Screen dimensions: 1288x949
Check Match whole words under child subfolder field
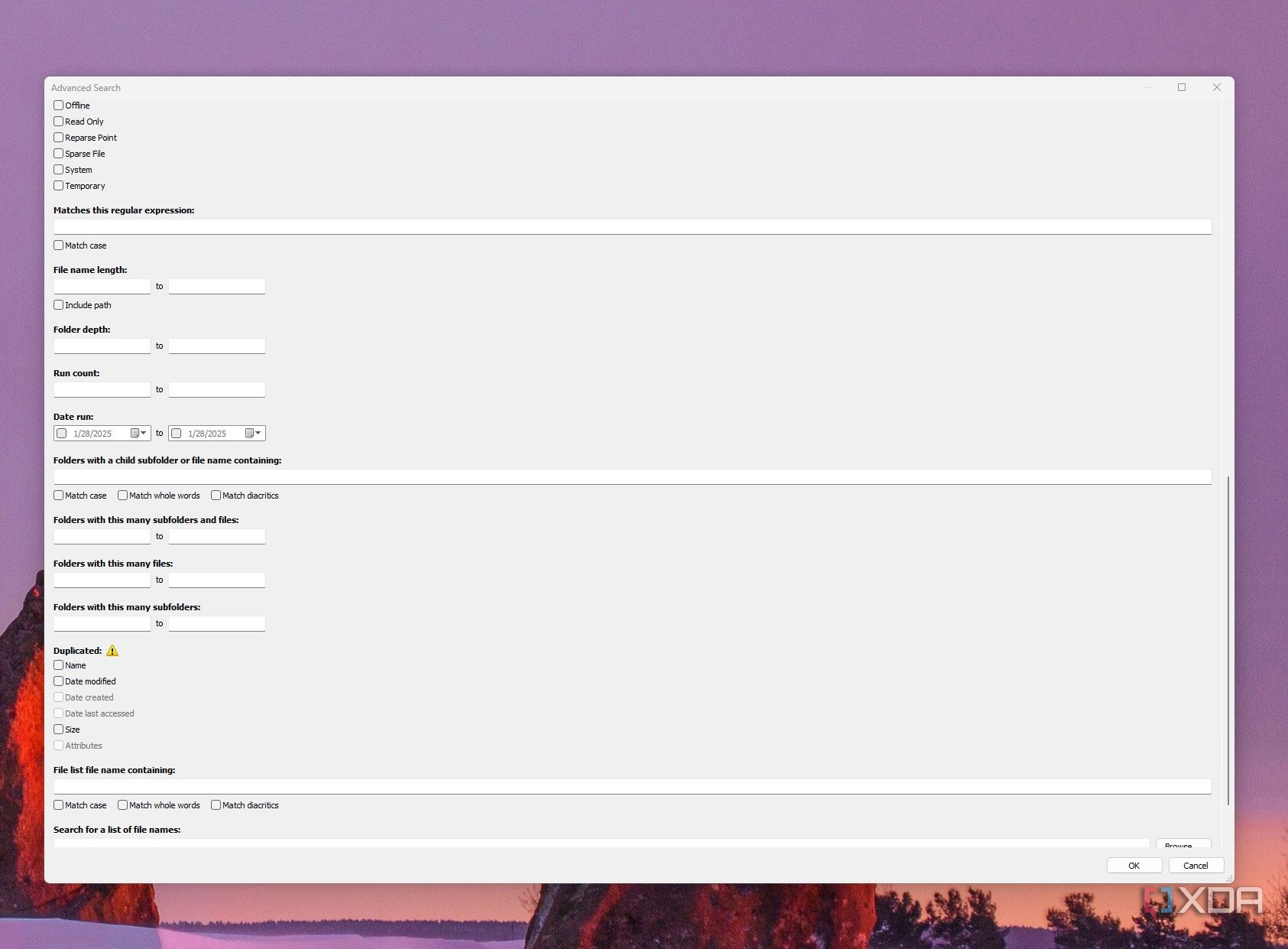coord(123,496)
